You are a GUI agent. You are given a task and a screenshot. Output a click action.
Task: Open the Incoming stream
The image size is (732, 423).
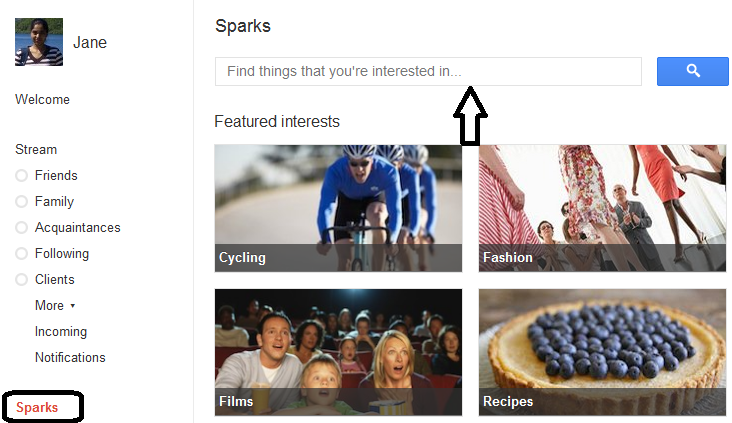(x=60, y=332)
